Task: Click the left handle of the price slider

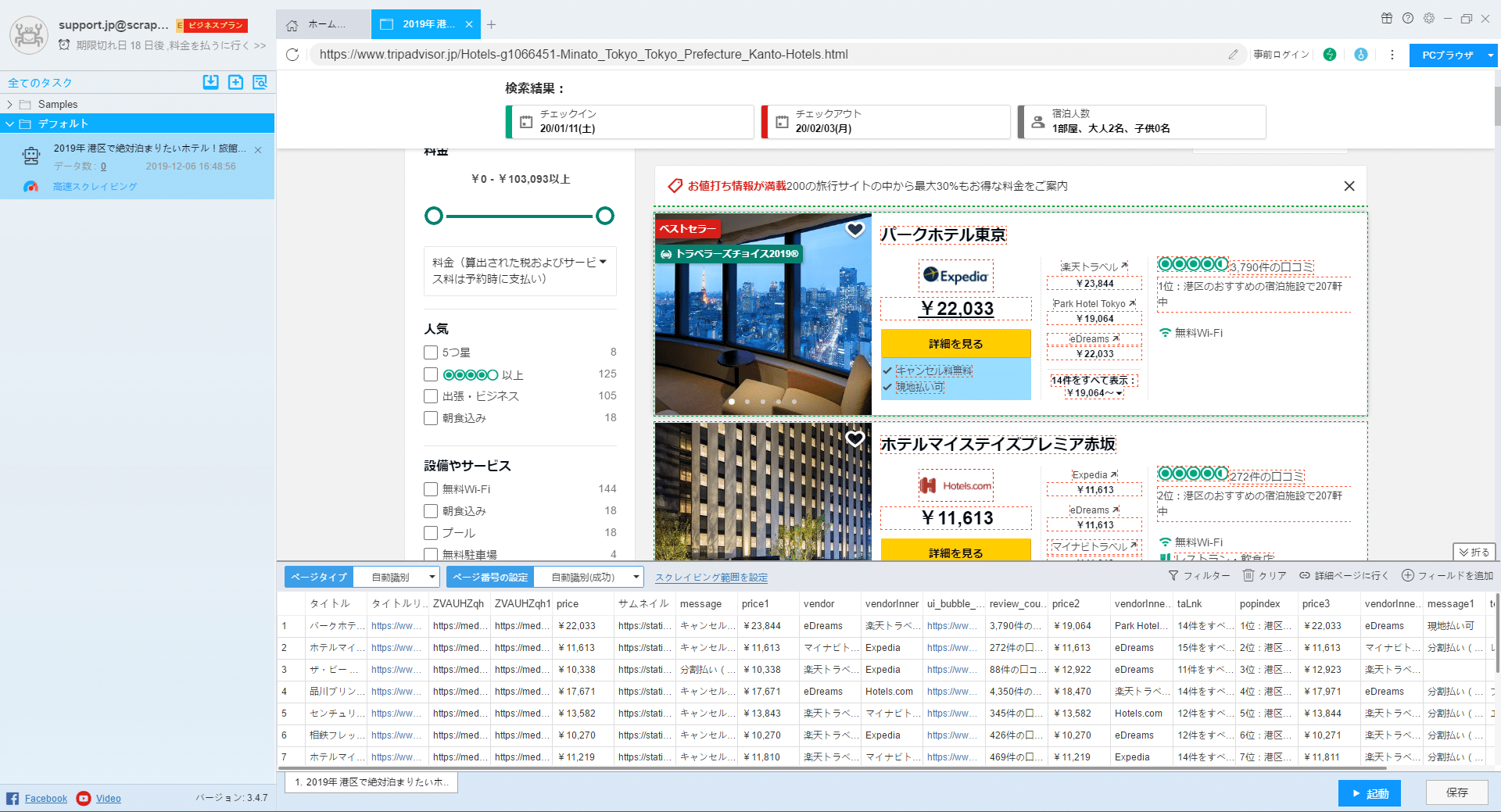Action: pyautogui.click(x=434, y=216)
